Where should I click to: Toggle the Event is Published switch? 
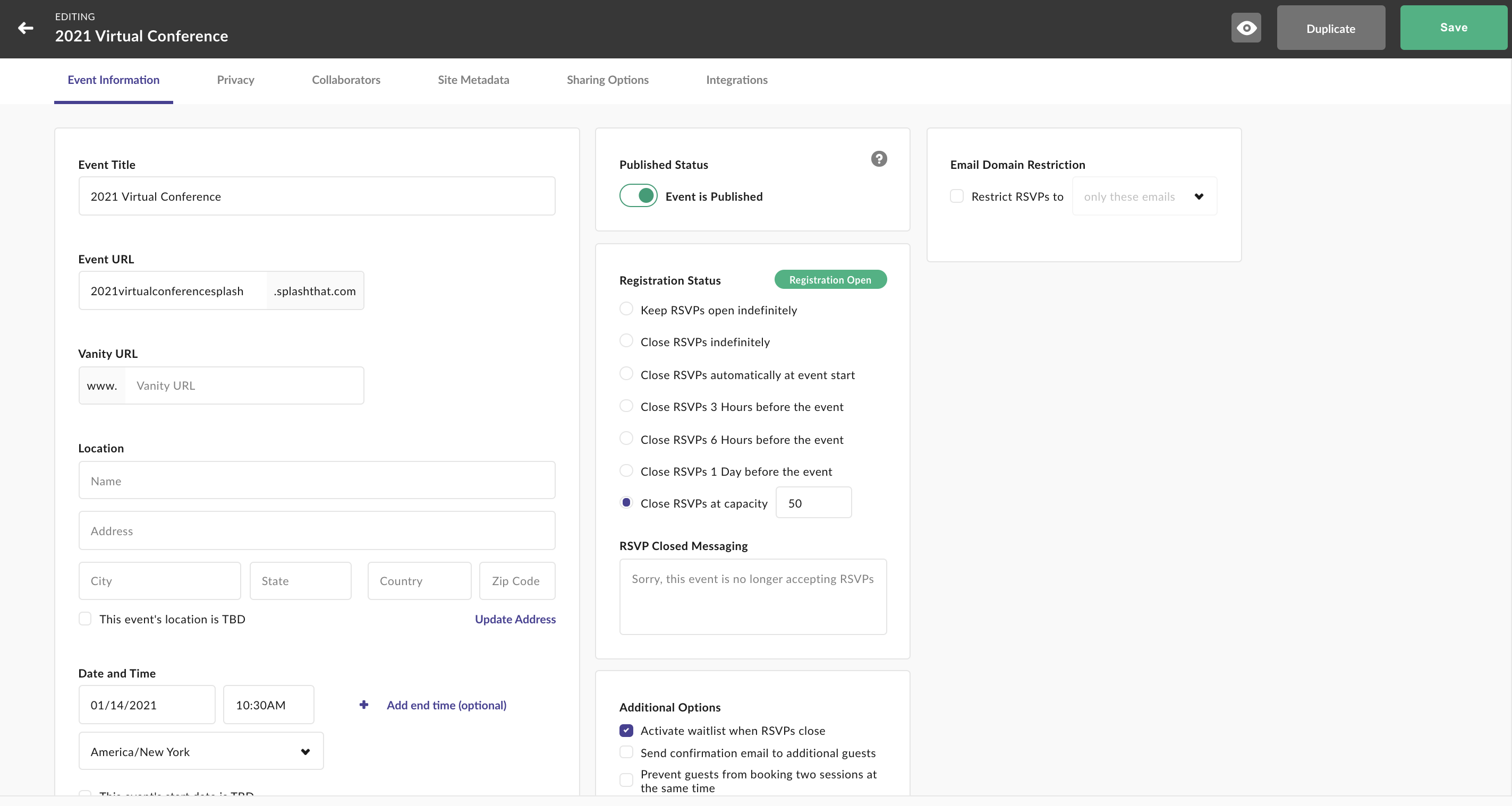(x=639, y=195)
